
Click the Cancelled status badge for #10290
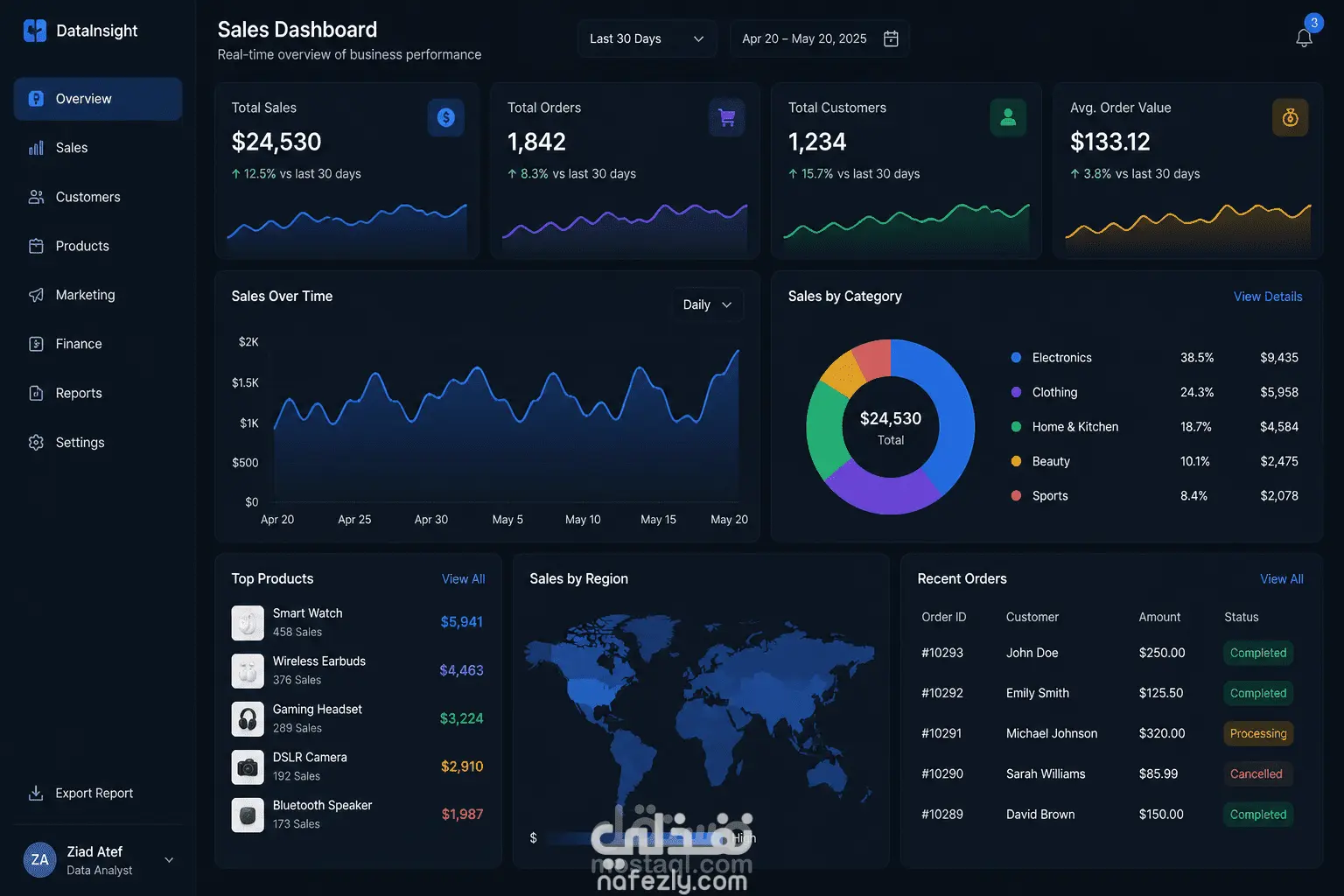pos(1256,773)
